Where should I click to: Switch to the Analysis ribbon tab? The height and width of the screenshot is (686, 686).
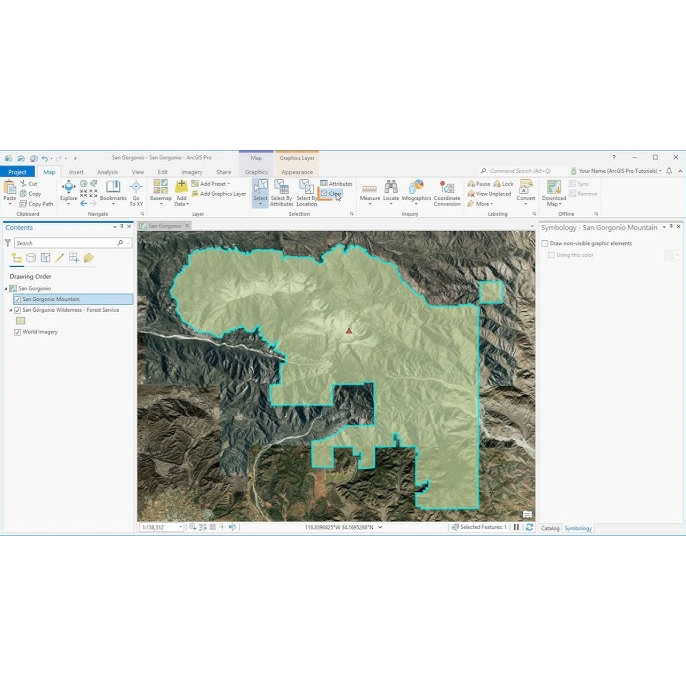(108, 172)
